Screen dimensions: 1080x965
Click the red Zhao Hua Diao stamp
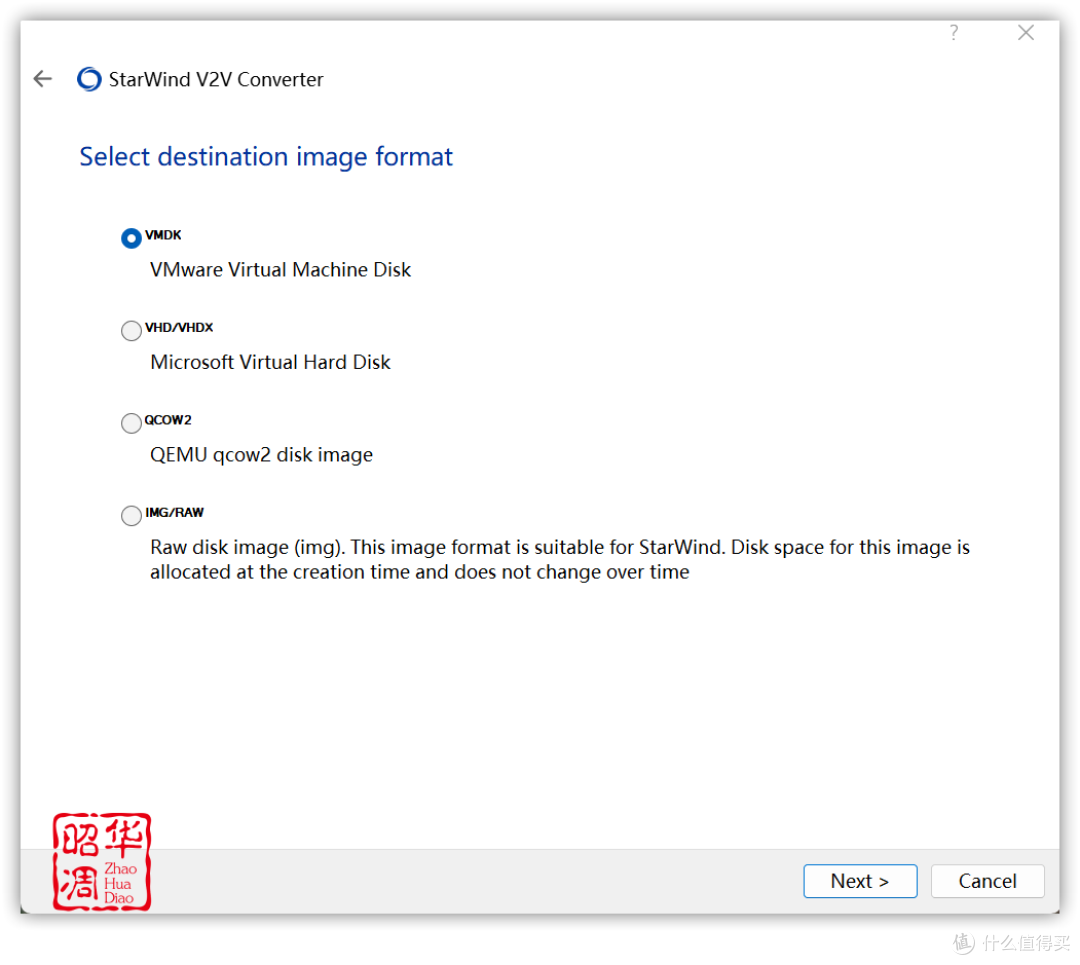[101, 861]
